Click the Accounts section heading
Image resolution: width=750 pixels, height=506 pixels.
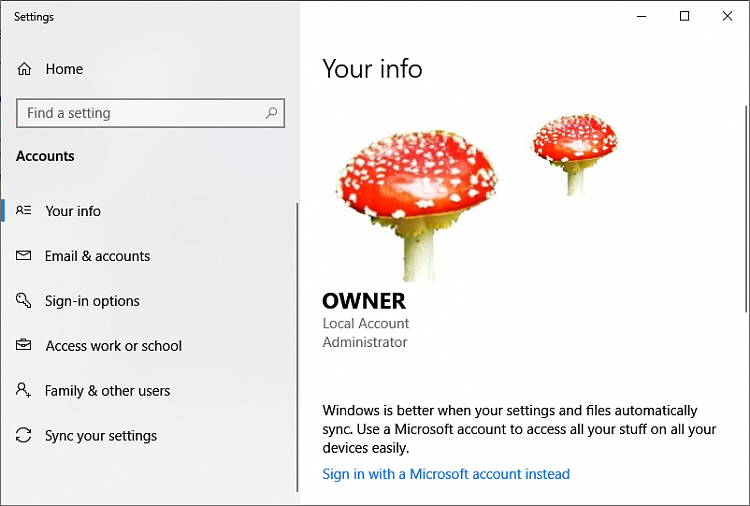point(45,156)
